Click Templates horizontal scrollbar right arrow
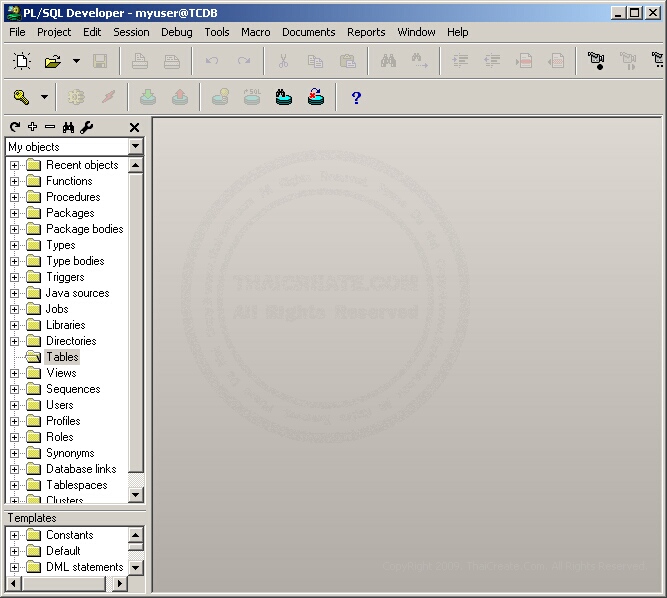This screenshot has width=667, height=598. point(120,583)
